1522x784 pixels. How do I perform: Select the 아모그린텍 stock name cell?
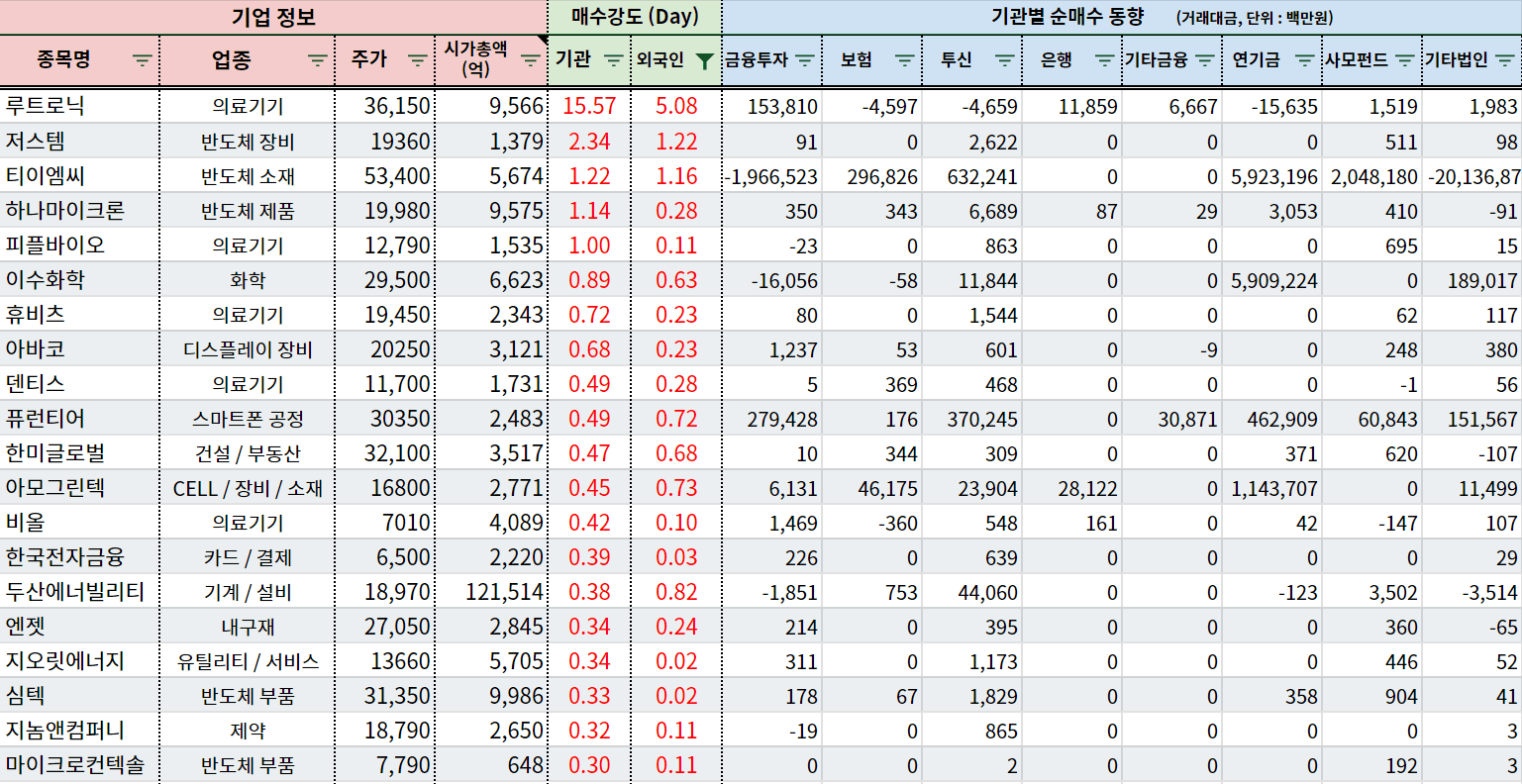point(79,487)
